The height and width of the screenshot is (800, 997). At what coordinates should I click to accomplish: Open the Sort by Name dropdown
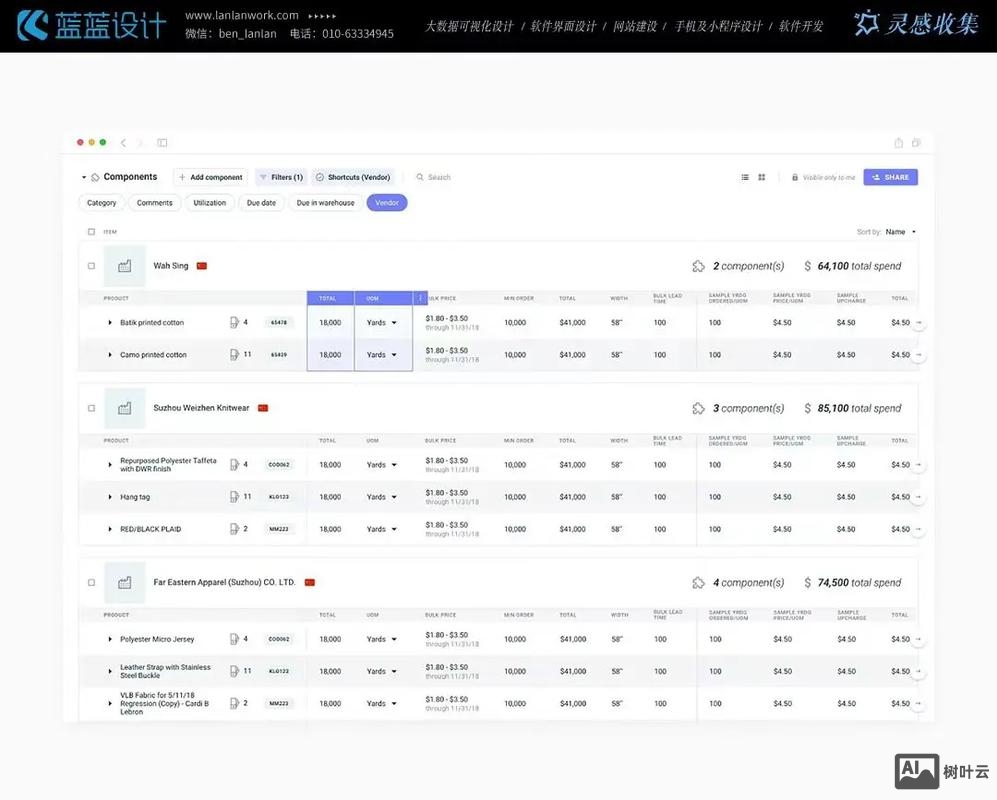pos(900,232)
